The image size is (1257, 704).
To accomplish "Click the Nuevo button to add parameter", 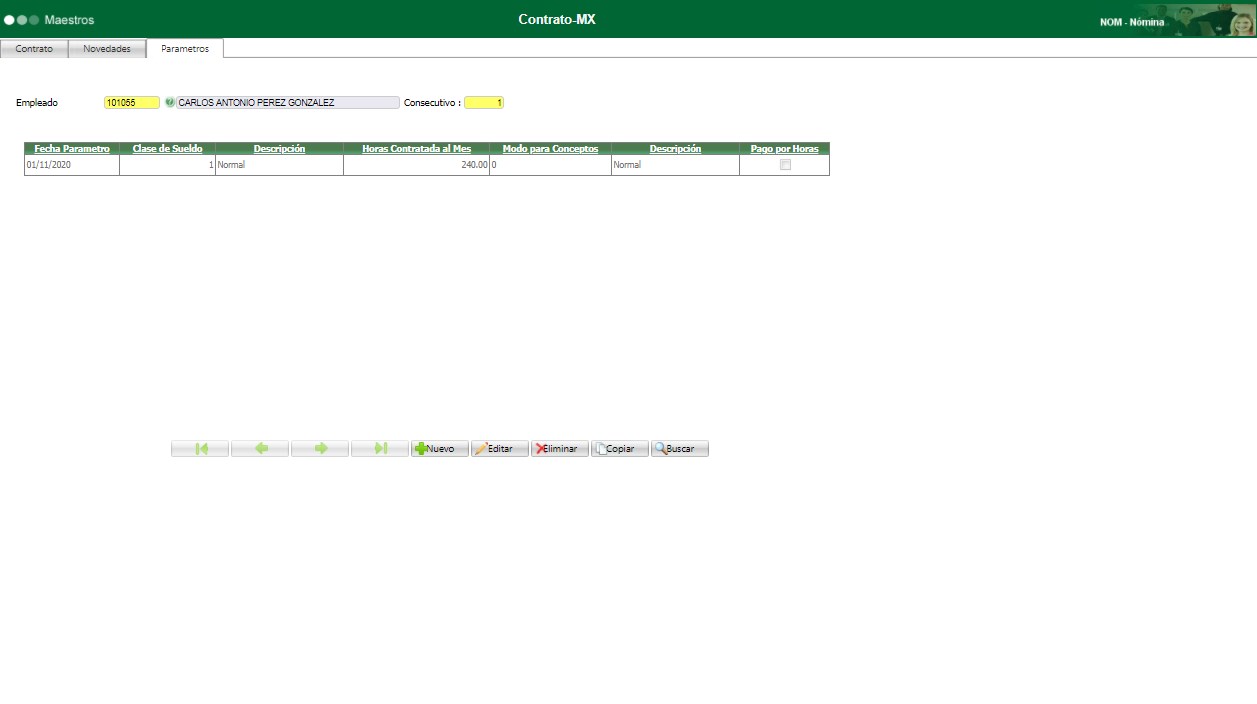I will 440,449.
